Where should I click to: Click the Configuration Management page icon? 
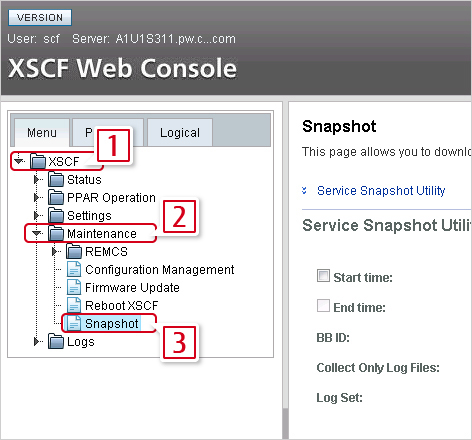pos(74,269)
